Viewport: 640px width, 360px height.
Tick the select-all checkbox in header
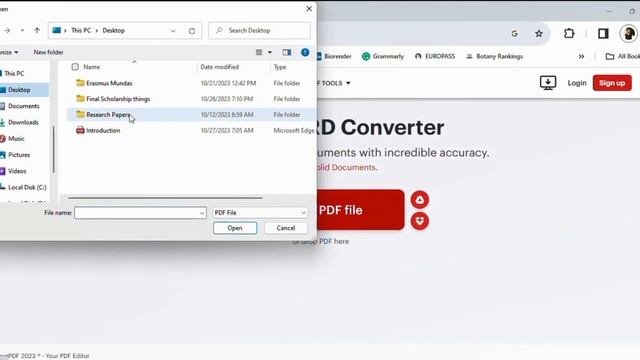[x=75, y=67]
